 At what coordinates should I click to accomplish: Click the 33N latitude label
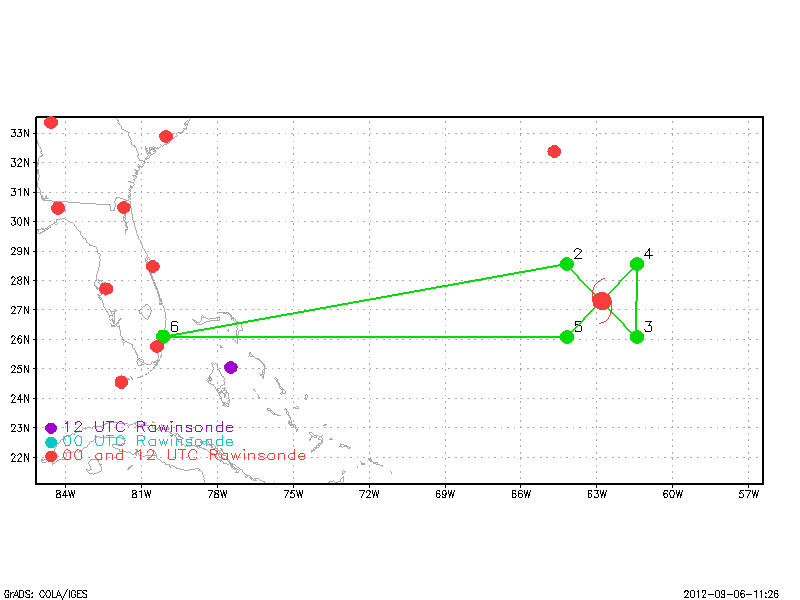(20, 133)
